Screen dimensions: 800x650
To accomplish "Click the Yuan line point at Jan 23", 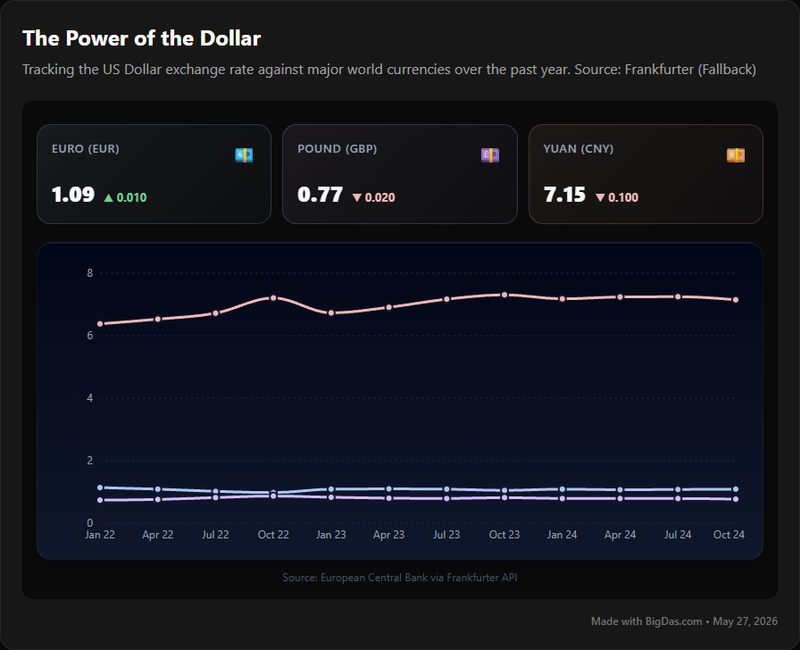I will tap(331, 313).
